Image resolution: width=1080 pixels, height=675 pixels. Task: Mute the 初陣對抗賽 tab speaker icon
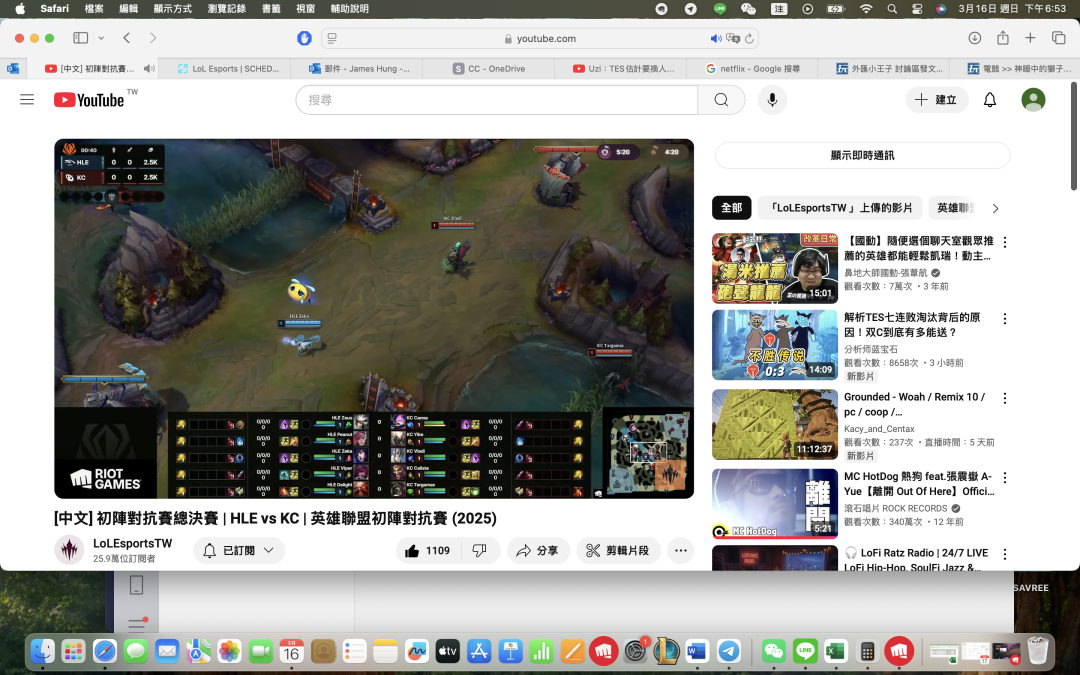pyautogui.click(x=149, y=68)
